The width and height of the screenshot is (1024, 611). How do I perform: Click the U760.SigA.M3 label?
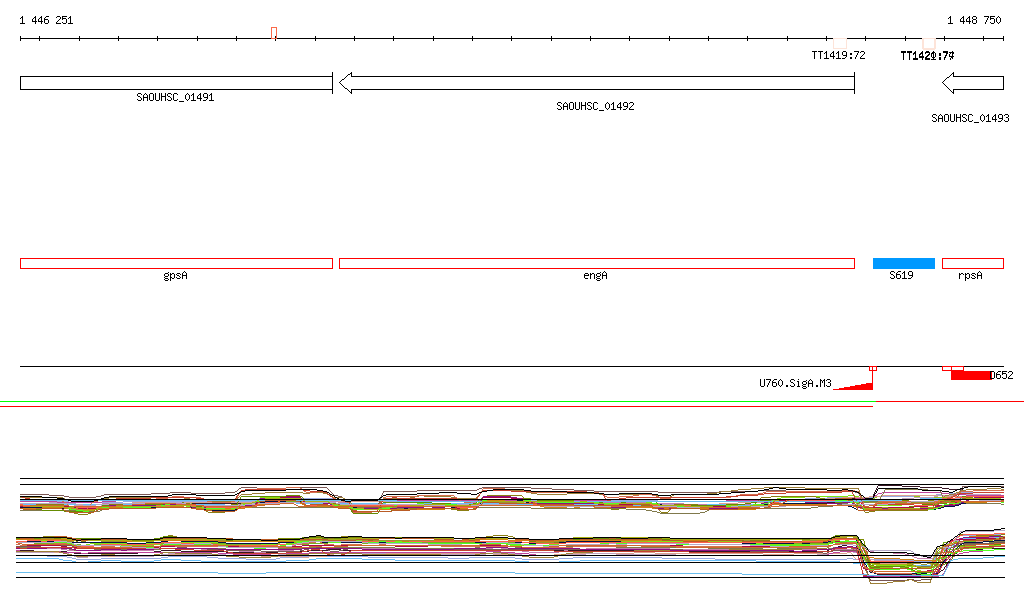click(795, 383)
